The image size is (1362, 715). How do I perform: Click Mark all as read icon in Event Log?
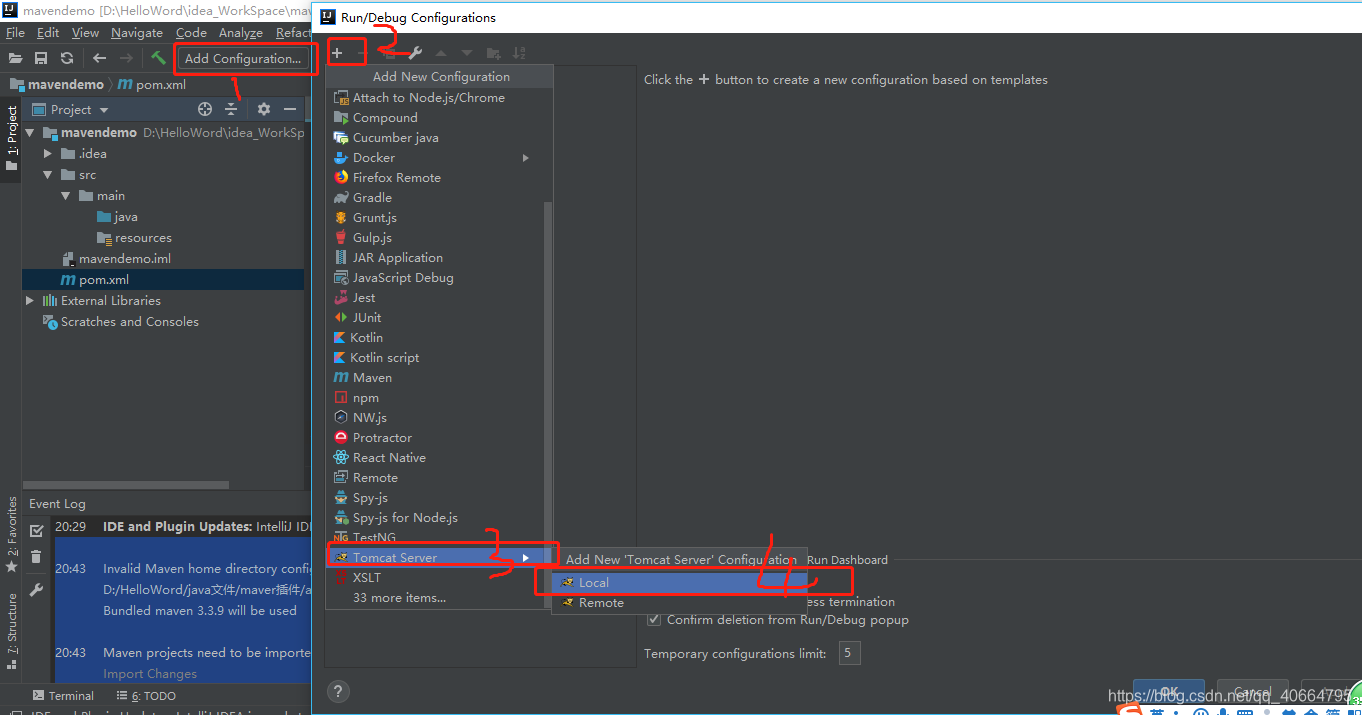(x=37, y=530)
